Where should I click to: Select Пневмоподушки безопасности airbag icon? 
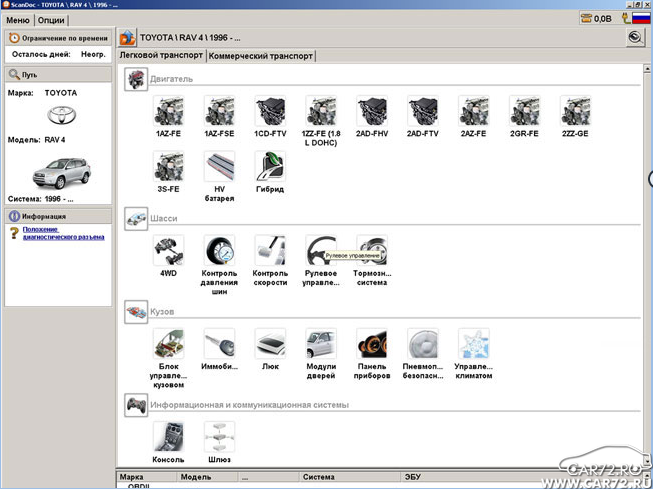(x=422, y=344)
